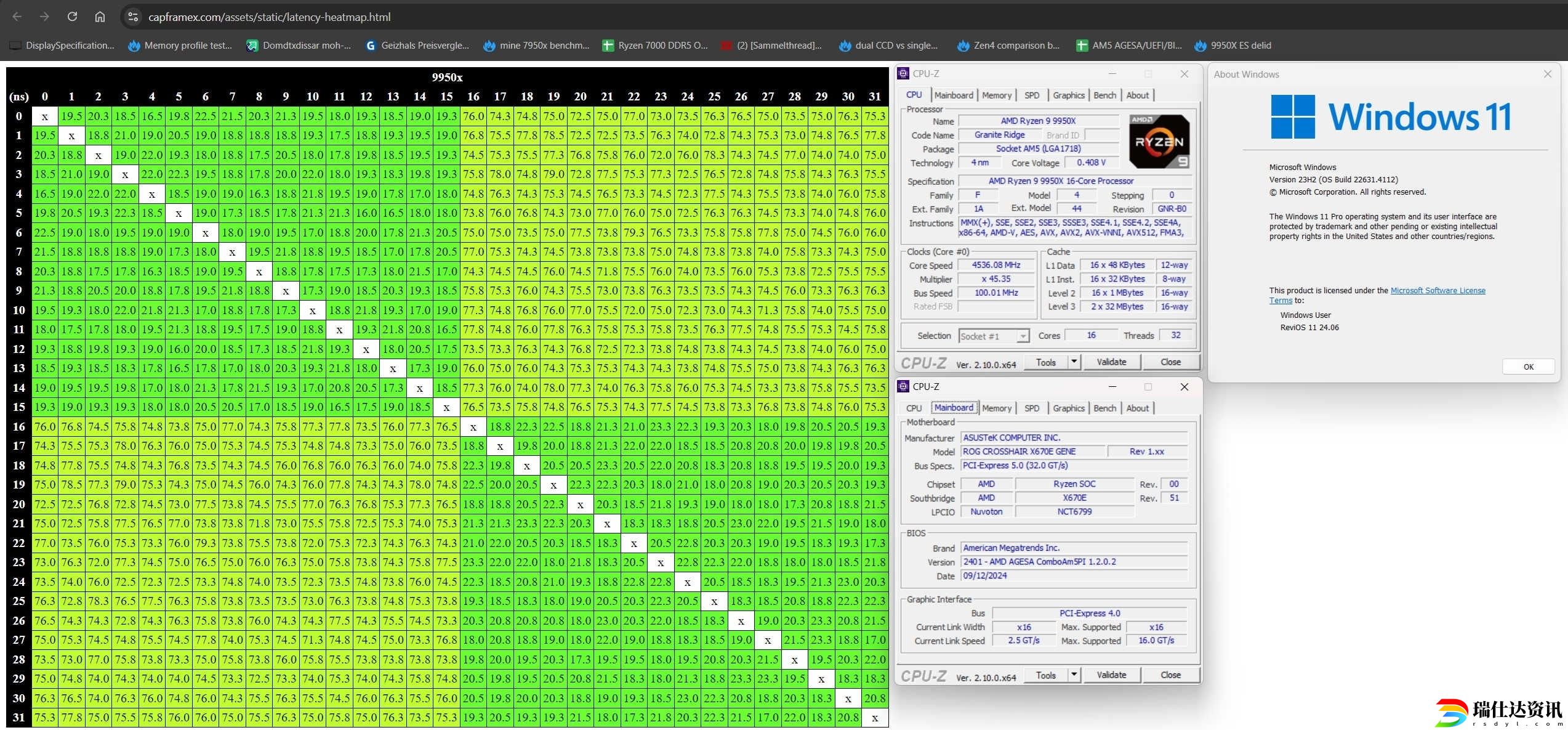The image size is (1568, 730).
Task: Select the capframex.com address bar URL
Action: 269,17
